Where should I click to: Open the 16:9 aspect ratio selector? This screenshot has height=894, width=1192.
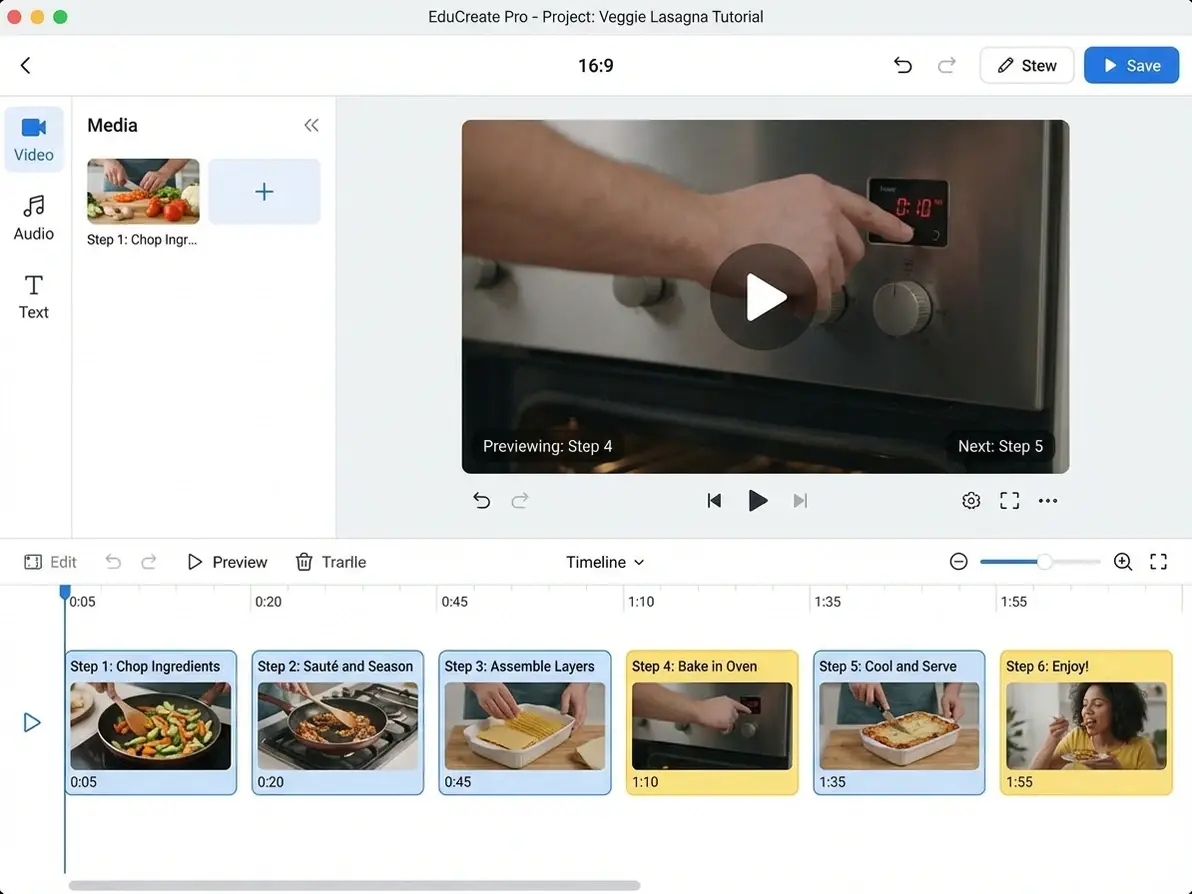(595, 65)
